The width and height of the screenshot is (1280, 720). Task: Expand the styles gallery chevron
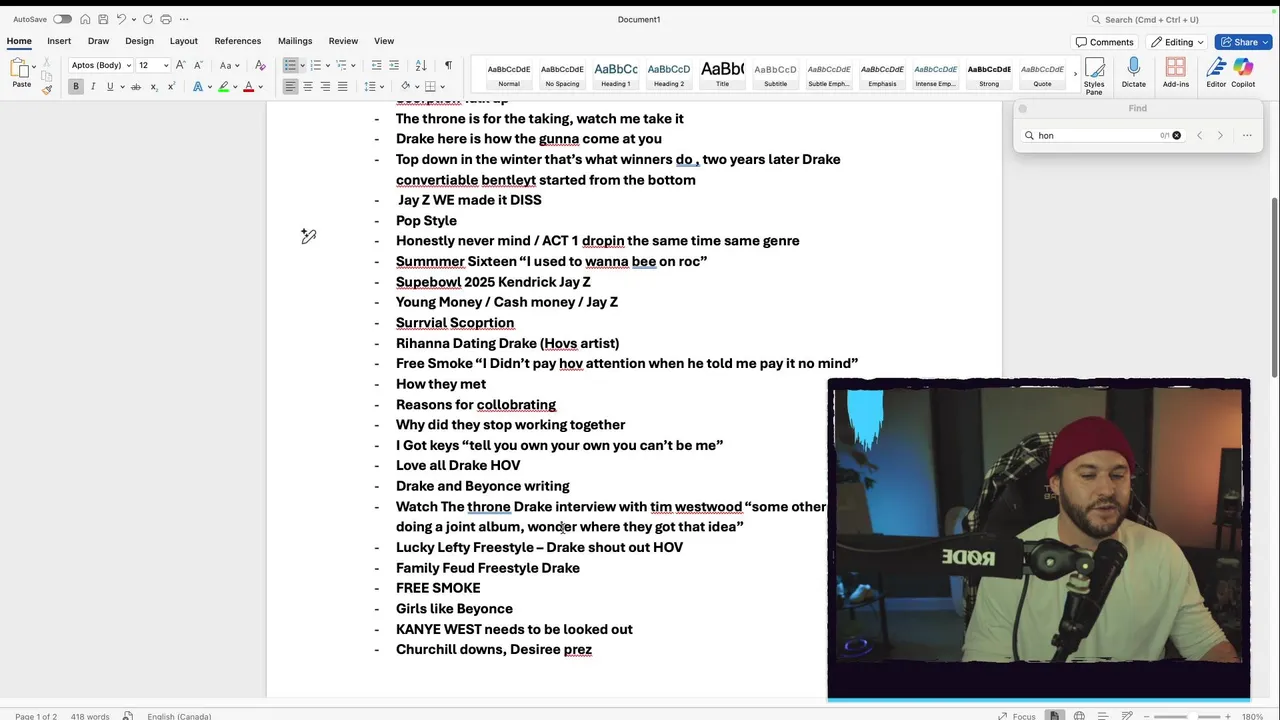point(1075,74)
